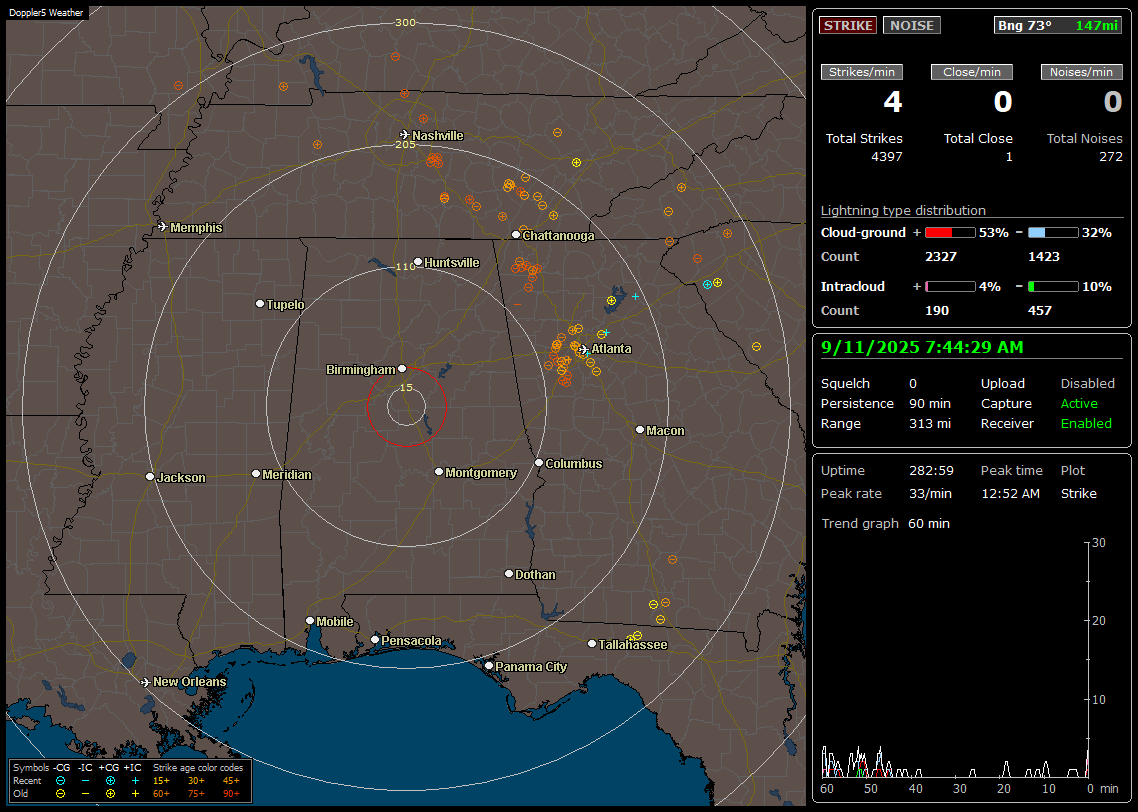Click the Old -CG yellow legend symbol
1138x812 pixels.
[61, 794]
